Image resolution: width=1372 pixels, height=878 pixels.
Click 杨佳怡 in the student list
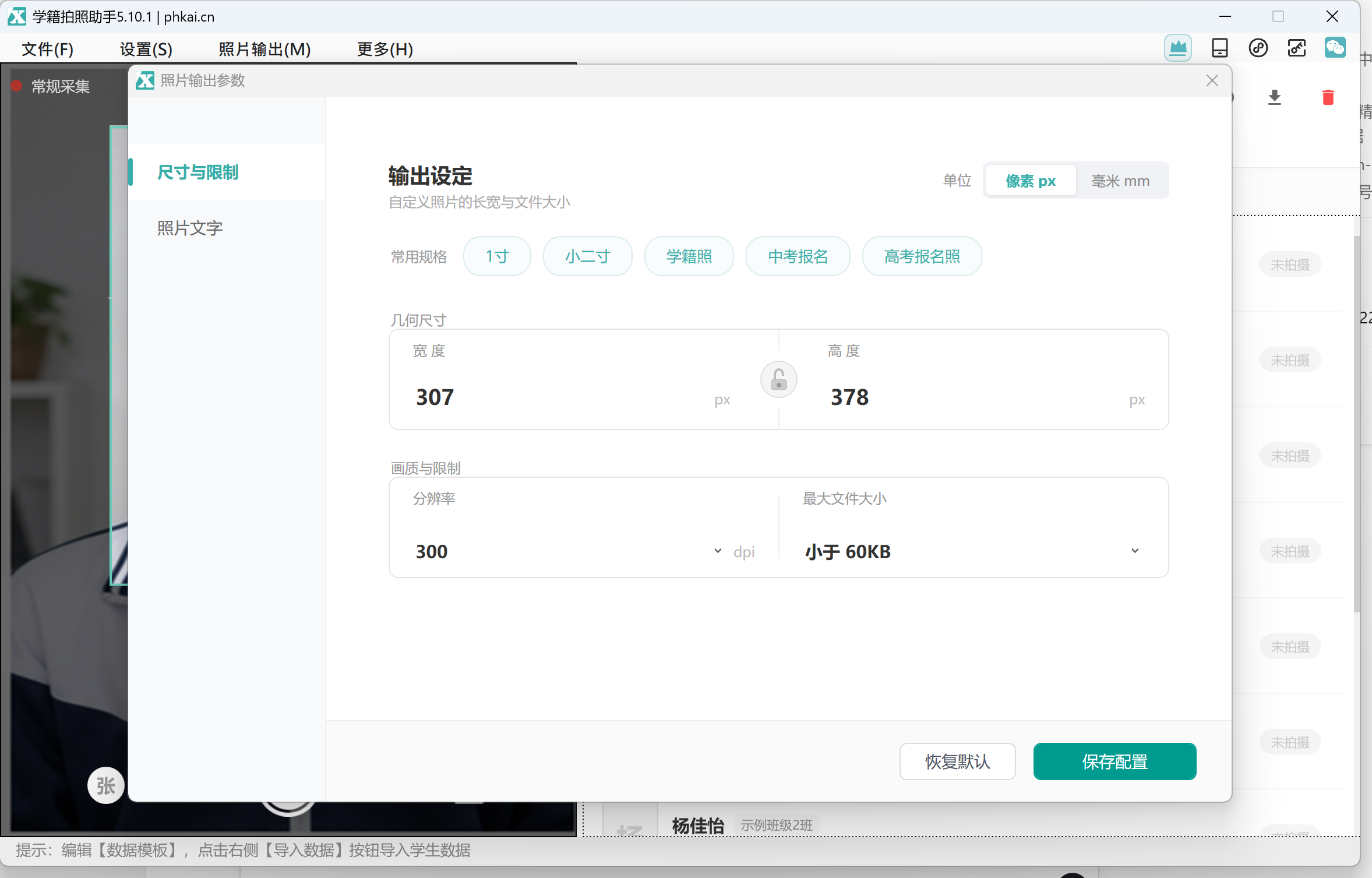pyautogui.click(x=697, y=826)
